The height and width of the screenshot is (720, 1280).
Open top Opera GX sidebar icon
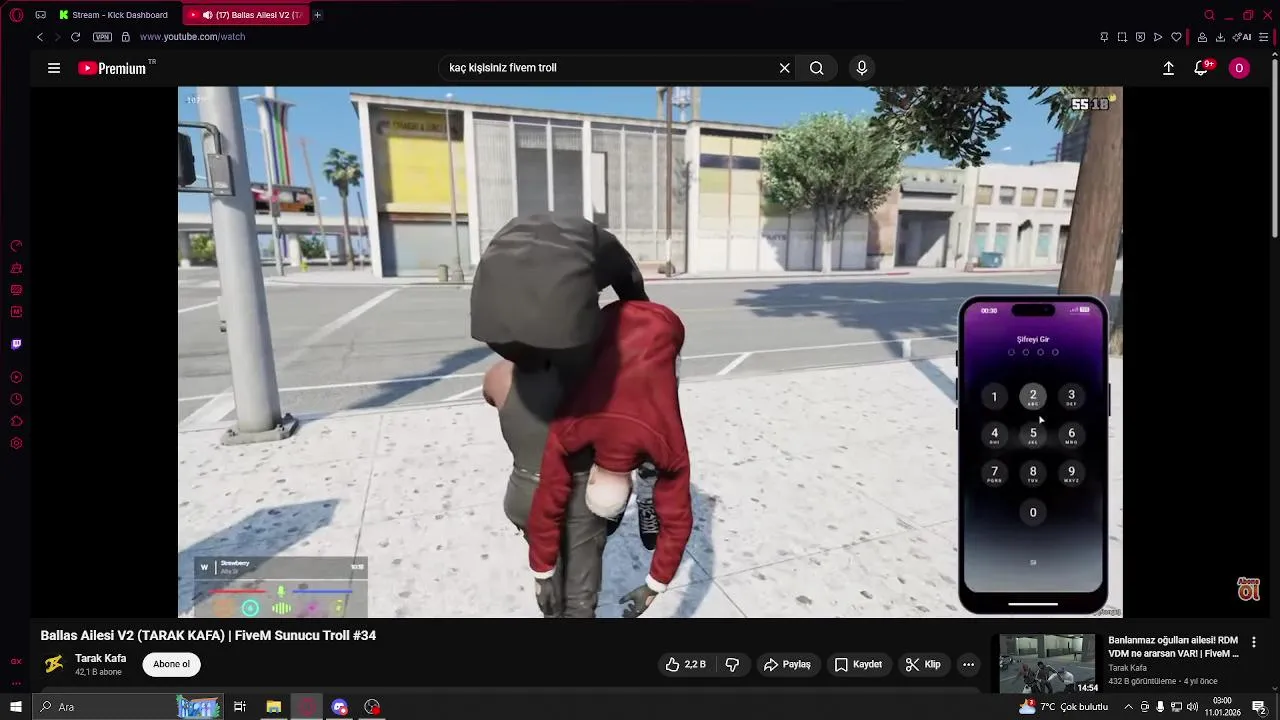tap(16, 246)
